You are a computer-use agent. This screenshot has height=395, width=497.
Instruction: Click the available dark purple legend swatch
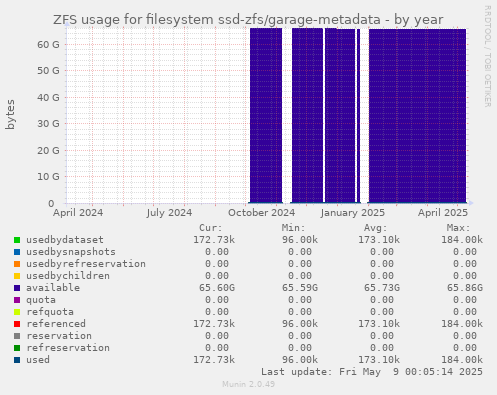coord(17,288)
